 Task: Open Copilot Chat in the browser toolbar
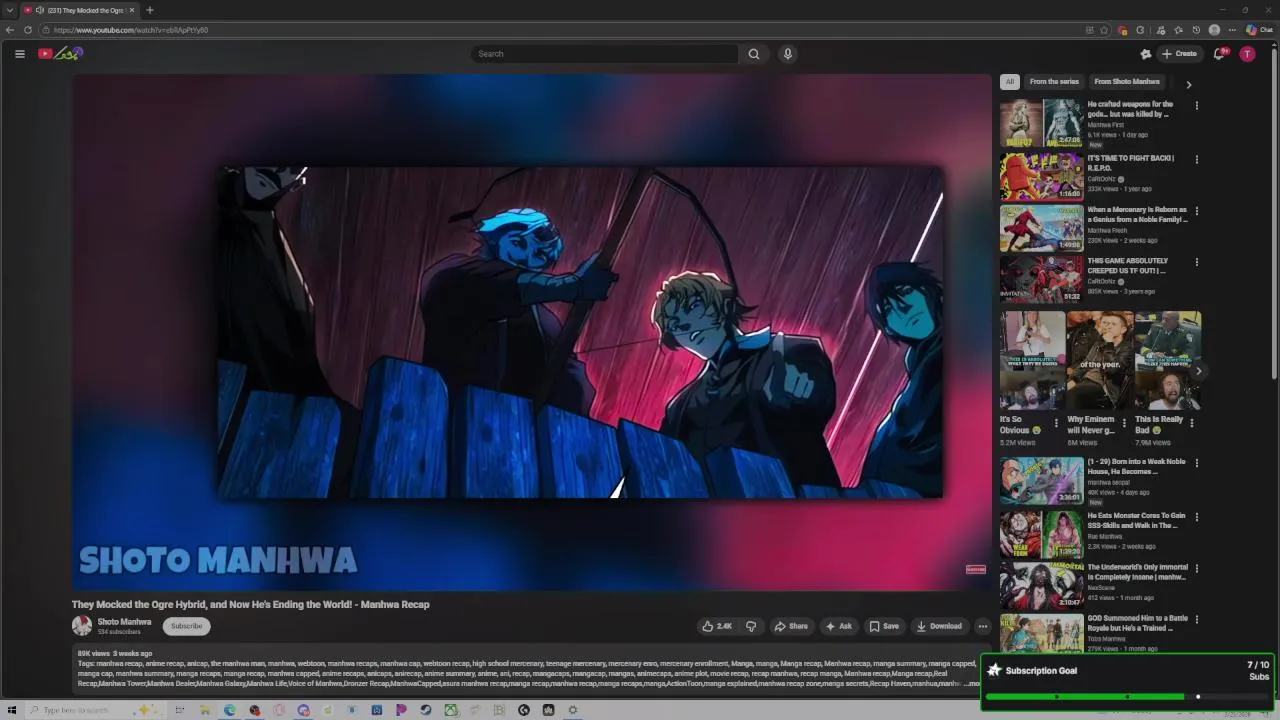[1259, 30]
